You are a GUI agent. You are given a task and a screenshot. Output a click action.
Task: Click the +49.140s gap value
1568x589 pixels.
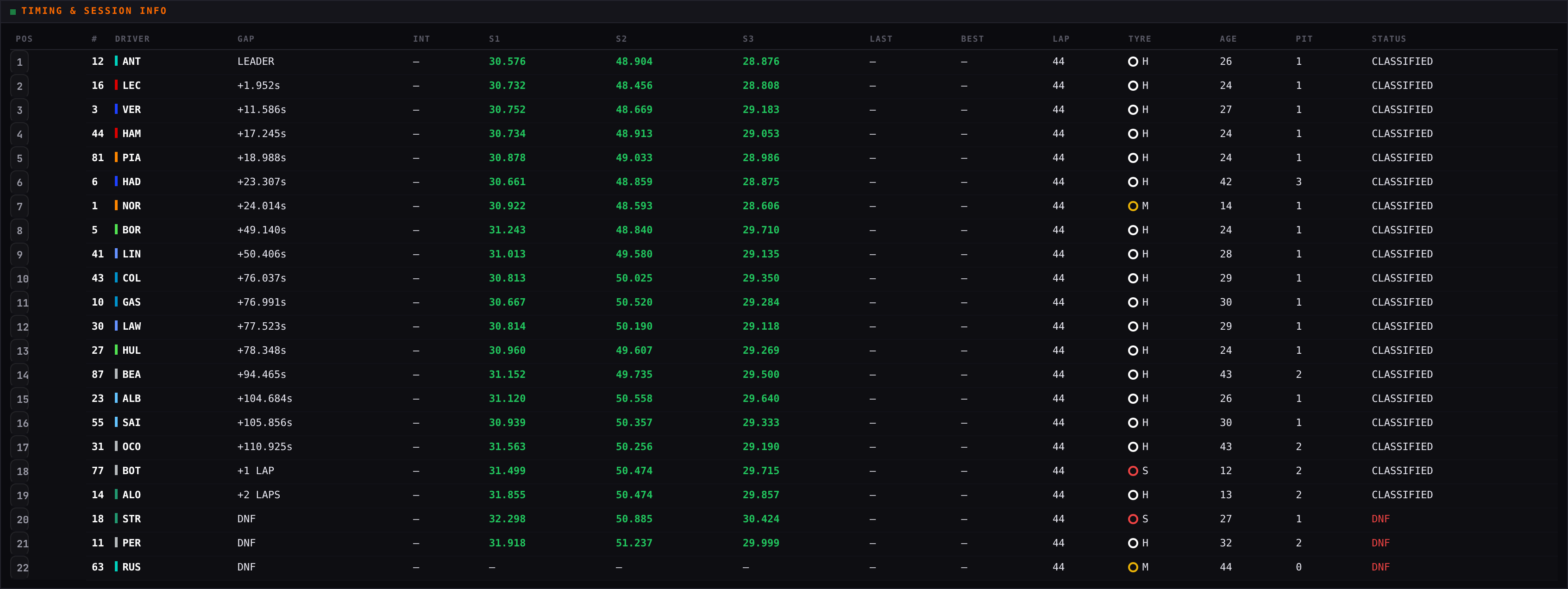click(x=262, y=230)
